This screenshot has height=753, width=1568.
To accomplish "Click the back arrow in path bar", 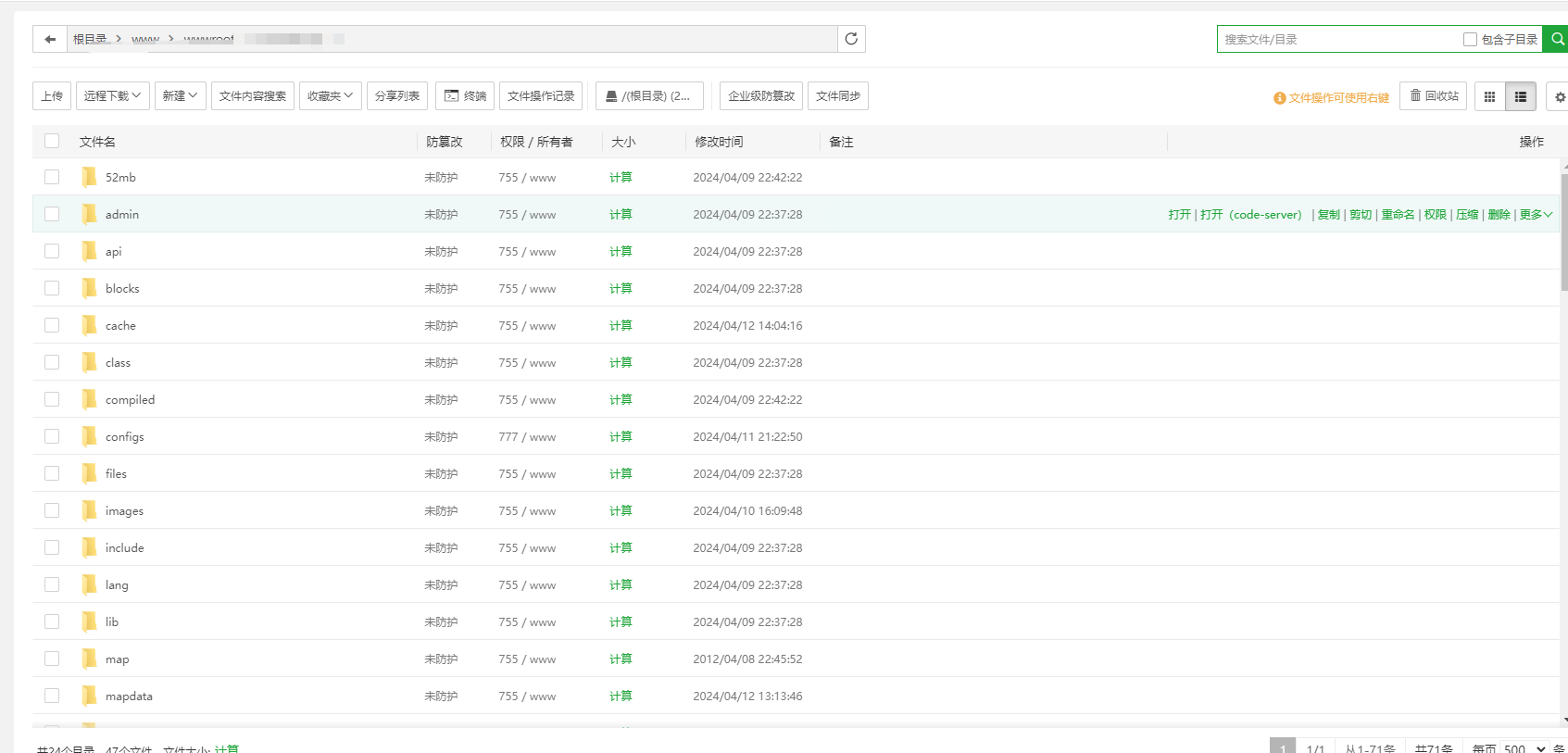I will click(x=50, y=39).
